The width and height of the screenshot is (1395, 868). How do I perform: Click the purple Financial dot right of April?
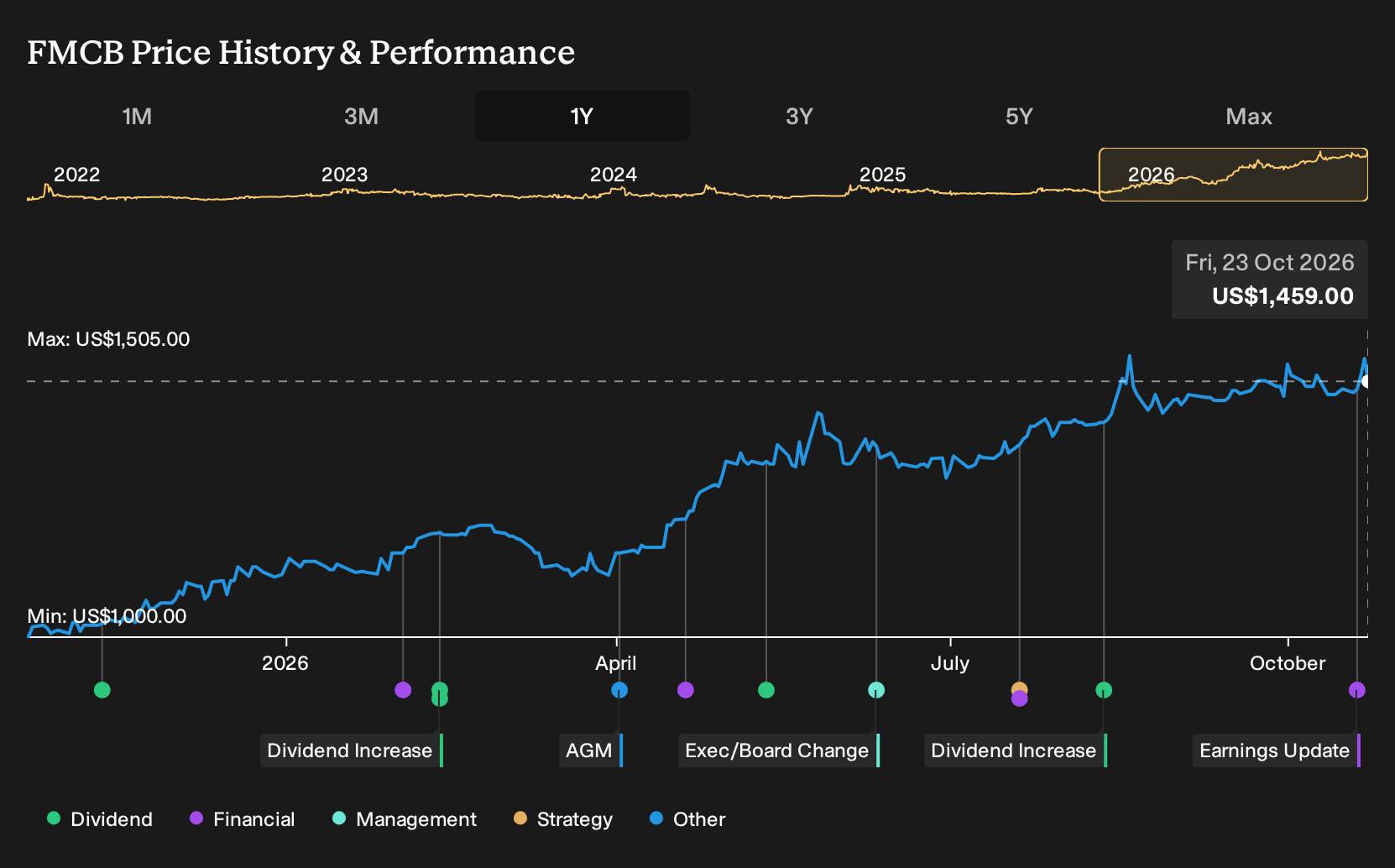pyautogui.click(x=686, y=690)
